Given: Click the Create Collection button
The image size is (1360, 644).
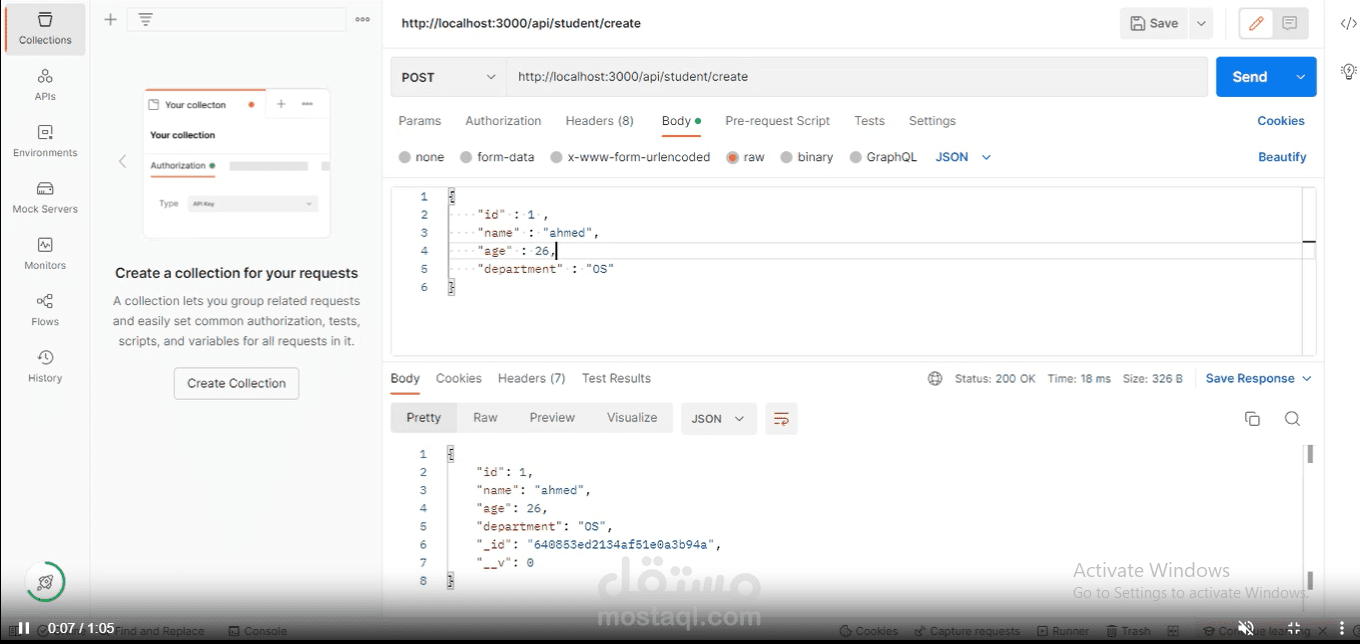Looking at the screenshot, I should 236,383.
